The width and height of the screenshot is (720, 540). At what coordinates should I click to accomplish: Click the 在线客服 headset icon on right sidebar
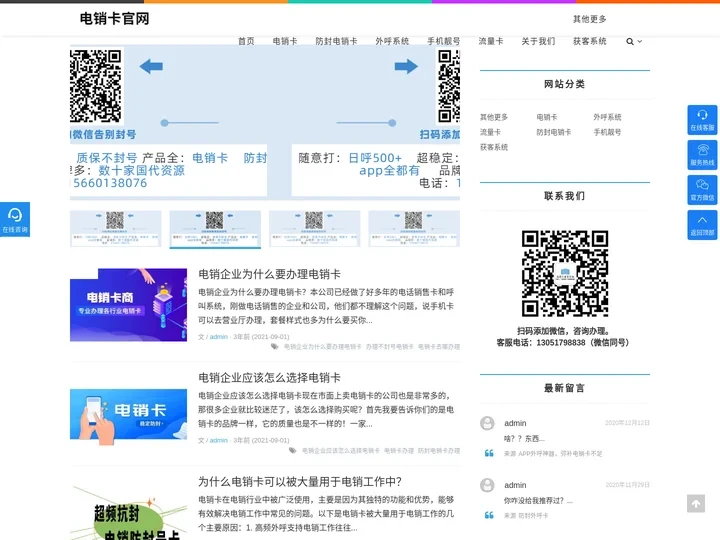pos(702,120)
